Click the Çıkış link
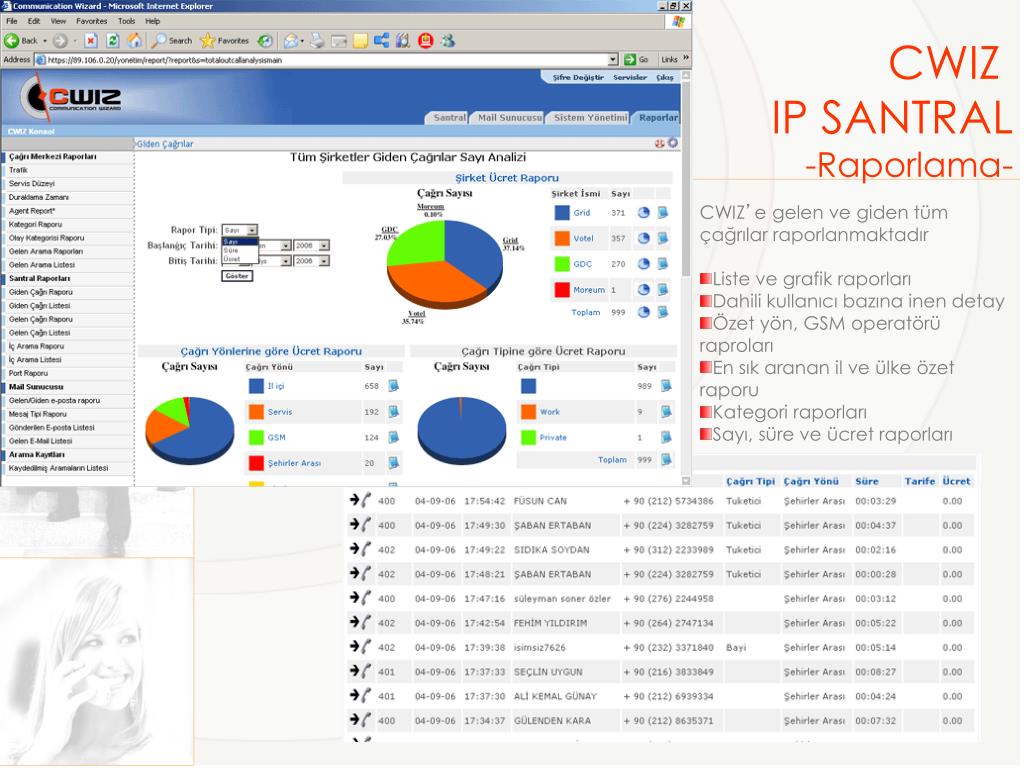This screenshot has width=1024, height=768. [665, 77]
